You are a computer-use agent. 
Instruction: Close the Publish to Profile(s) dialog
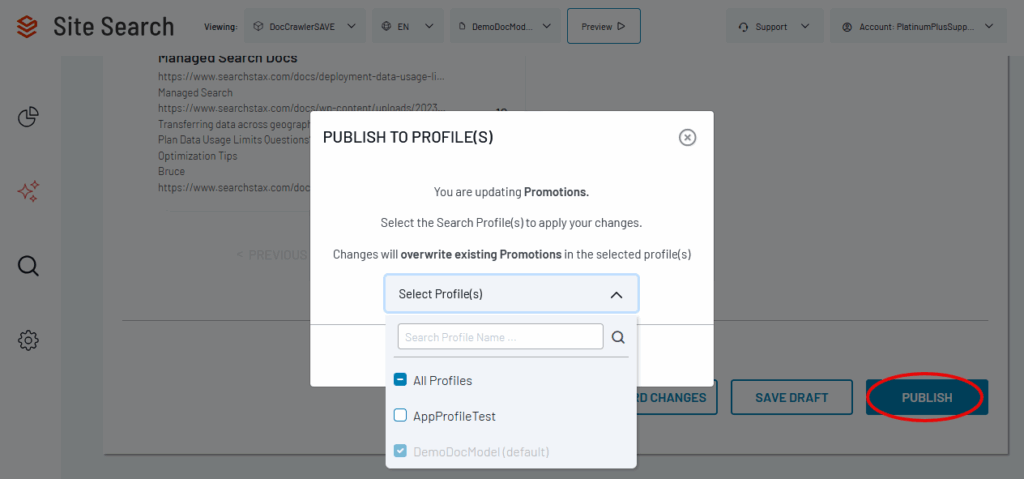click(x=687, y=138)
